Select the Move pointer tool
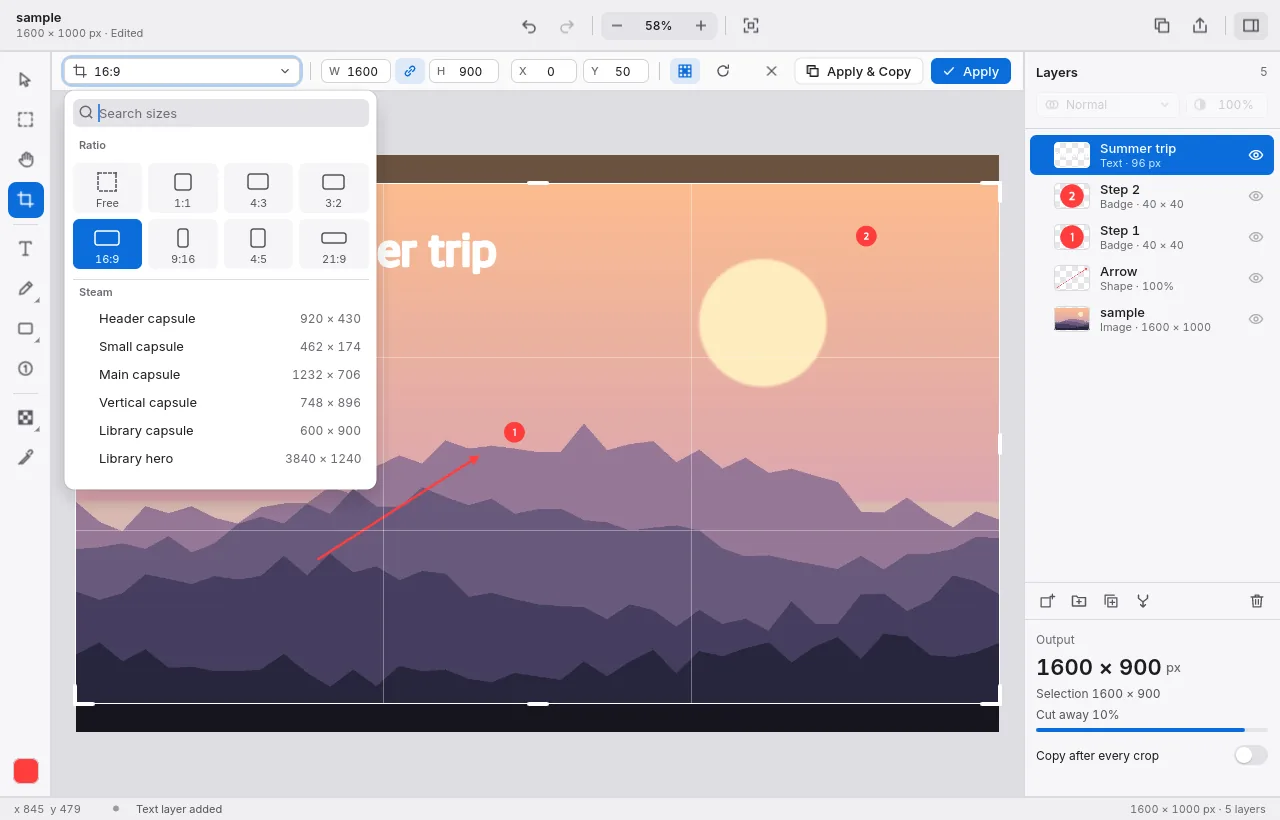 pos(26,80)
